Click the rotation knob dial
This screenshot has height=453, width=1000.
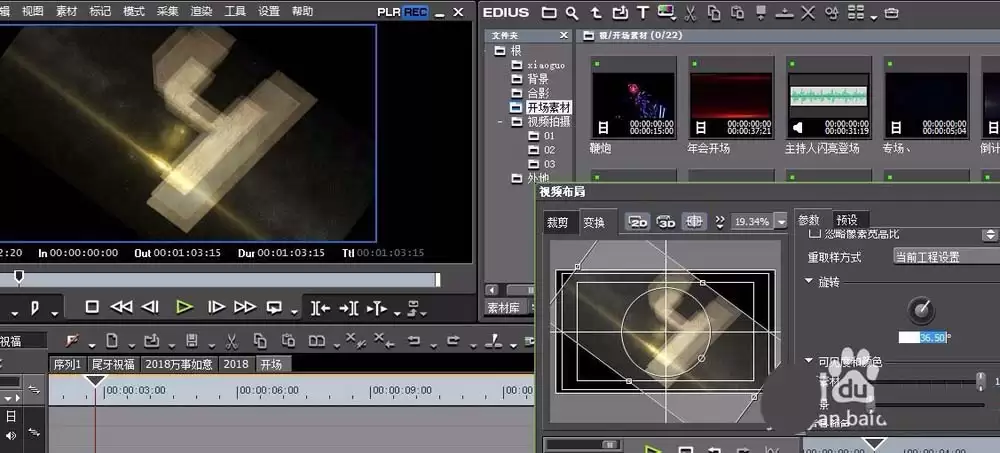(x=921, y=311)
